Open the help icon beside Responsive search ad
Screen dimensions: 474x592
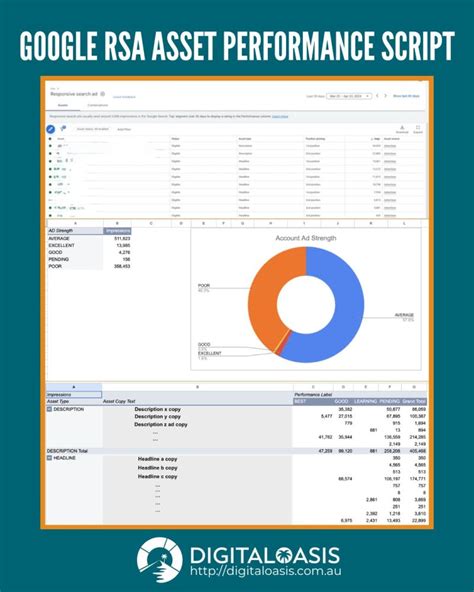click(102, 94)
